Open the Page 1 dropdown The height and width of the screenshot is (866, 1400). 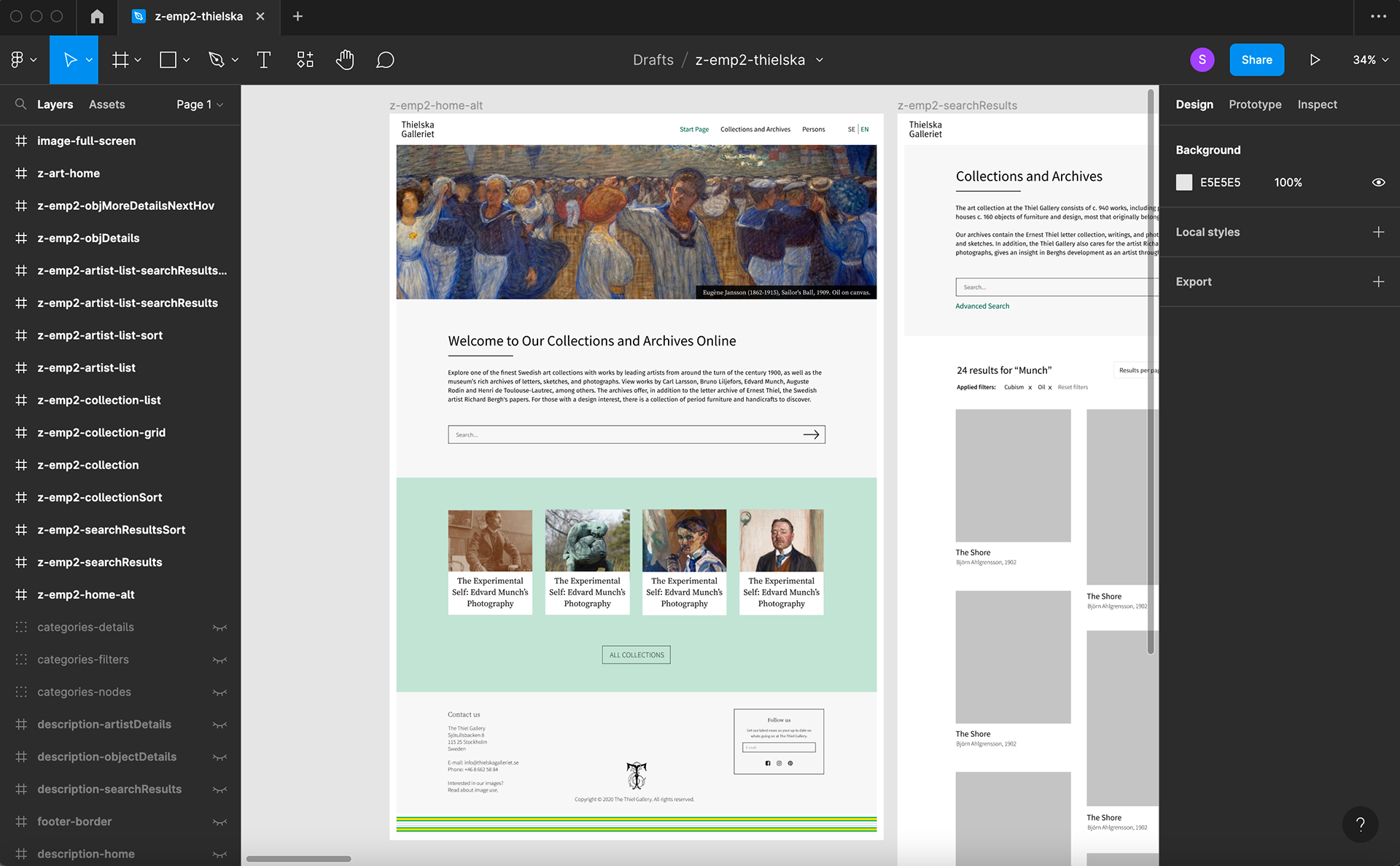199,104
